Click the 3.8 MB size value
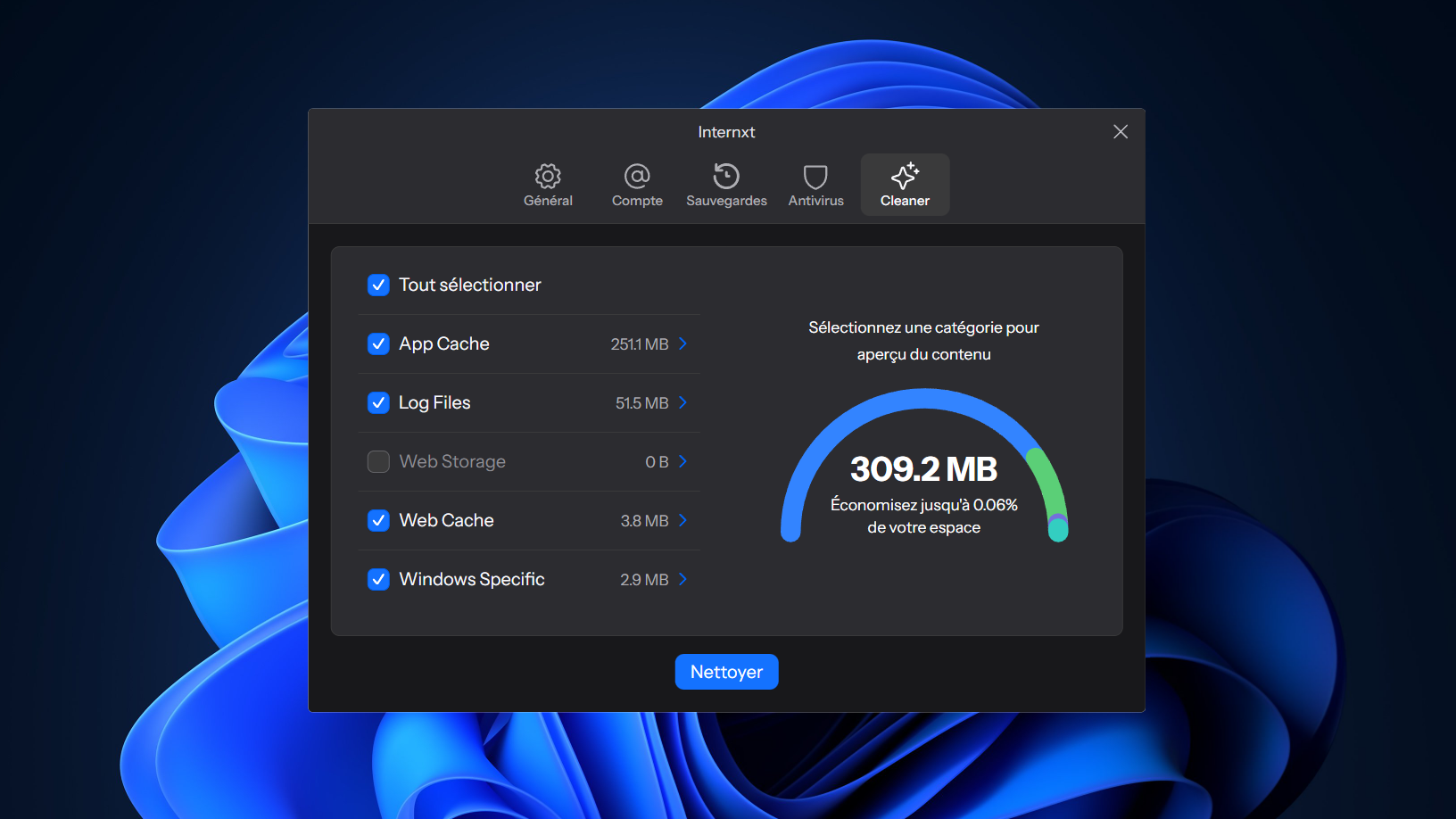 pos(644,521)
